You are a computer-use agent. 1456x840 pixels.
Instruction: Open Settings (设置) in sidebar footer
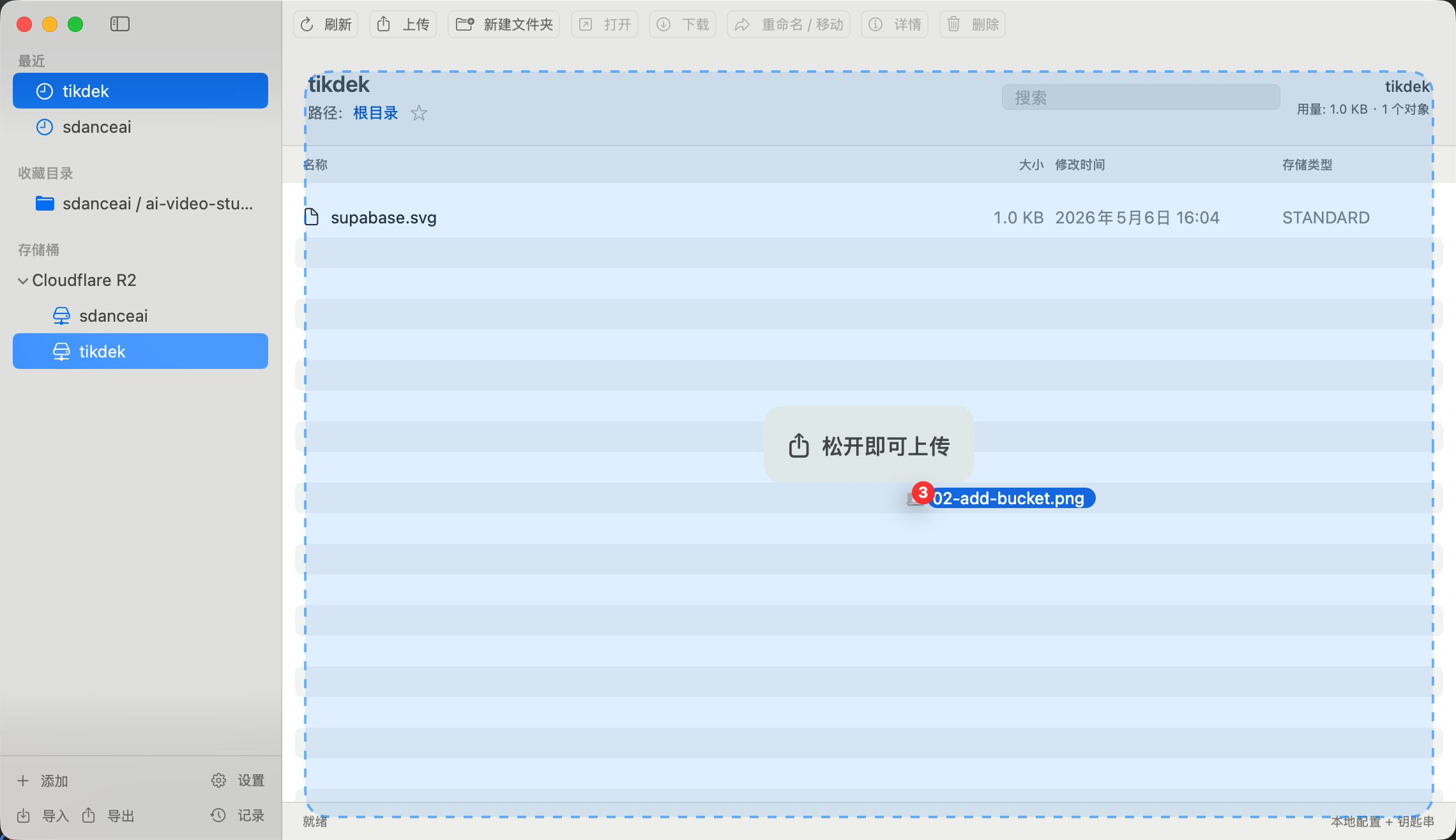(x=238, y=781)
